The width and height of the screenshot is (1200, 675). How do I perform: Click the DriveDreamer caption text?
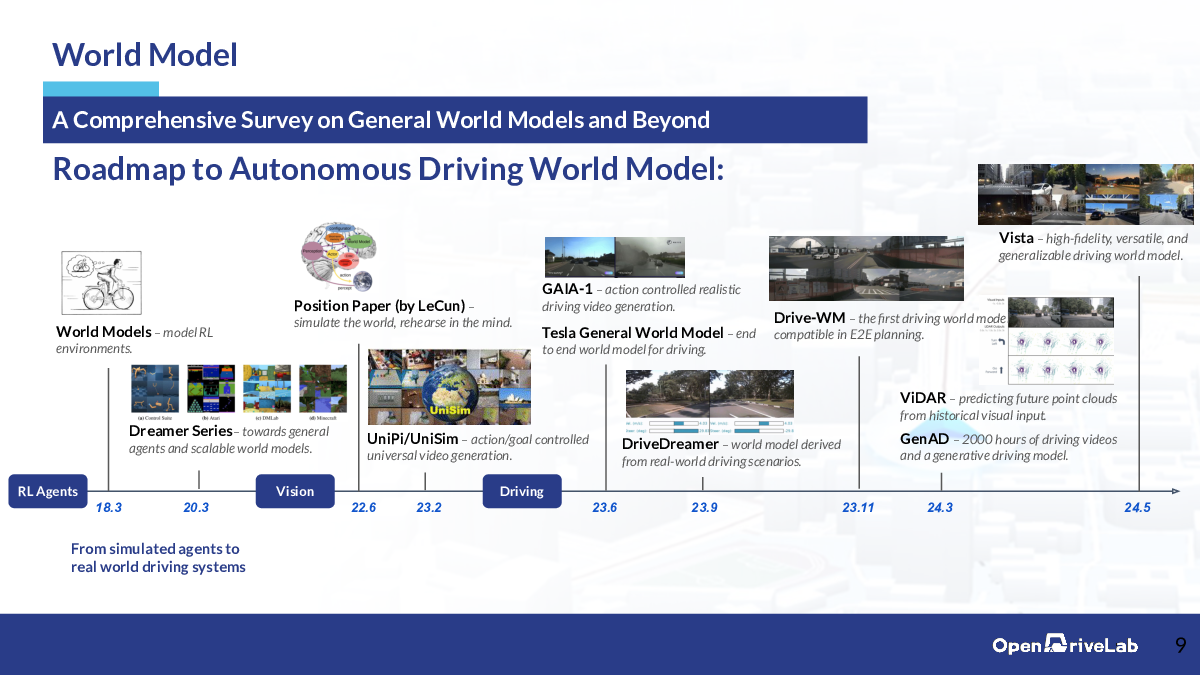(x=731, y=452)
